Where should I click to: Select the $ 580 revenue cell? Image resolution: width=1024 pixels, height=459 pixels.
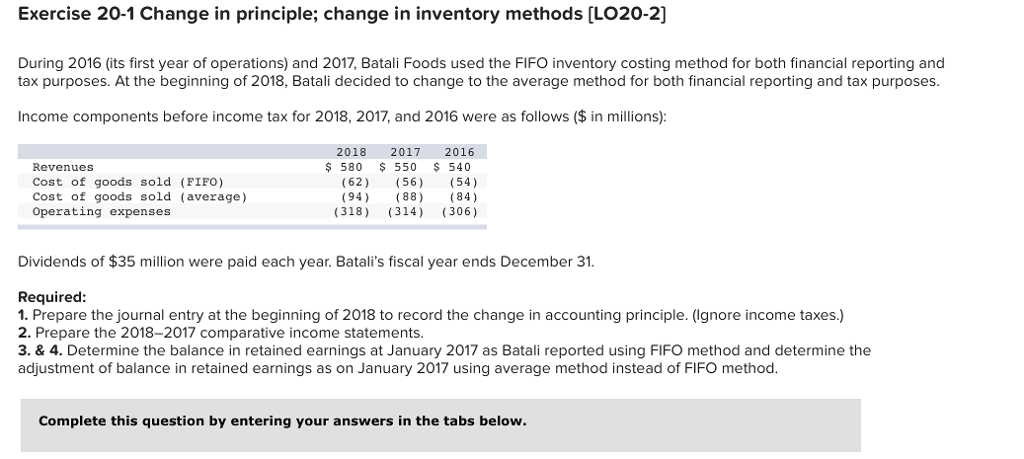pyautogui.click(x=344, y=167)
